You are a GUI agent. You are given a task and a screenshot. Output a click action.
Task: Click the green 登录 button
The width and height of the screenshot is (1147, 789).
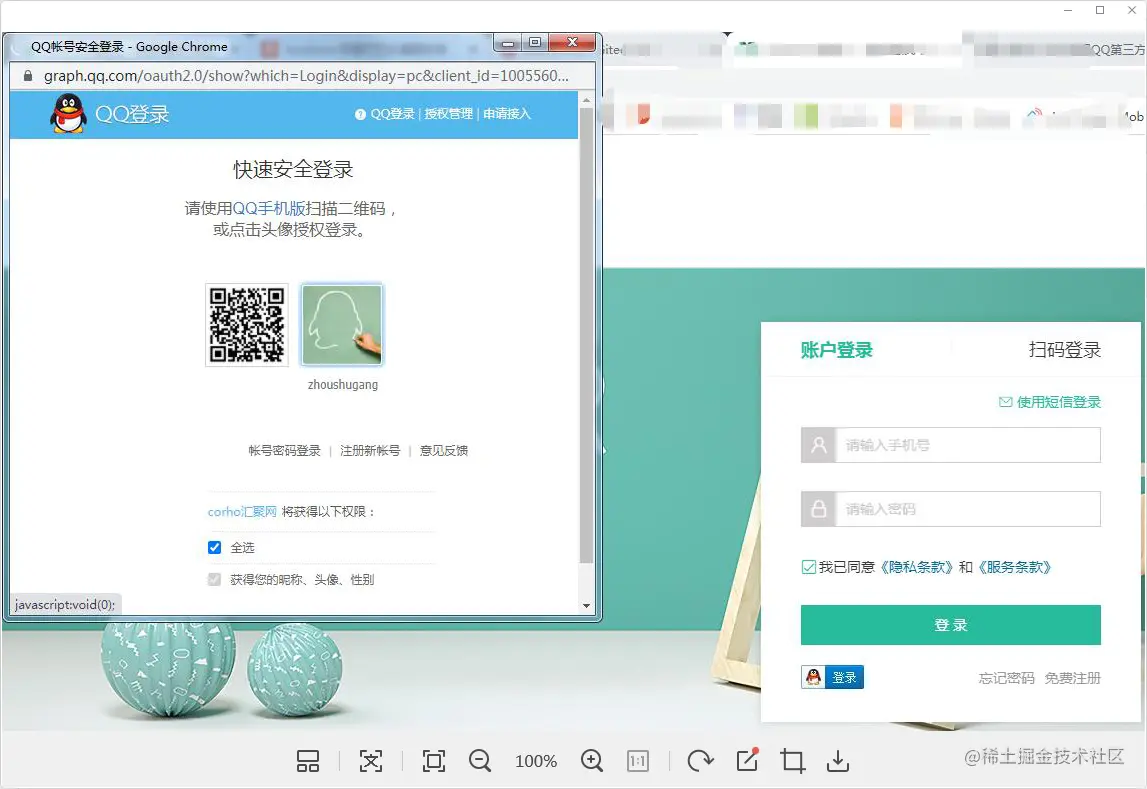tap(950, 625)
